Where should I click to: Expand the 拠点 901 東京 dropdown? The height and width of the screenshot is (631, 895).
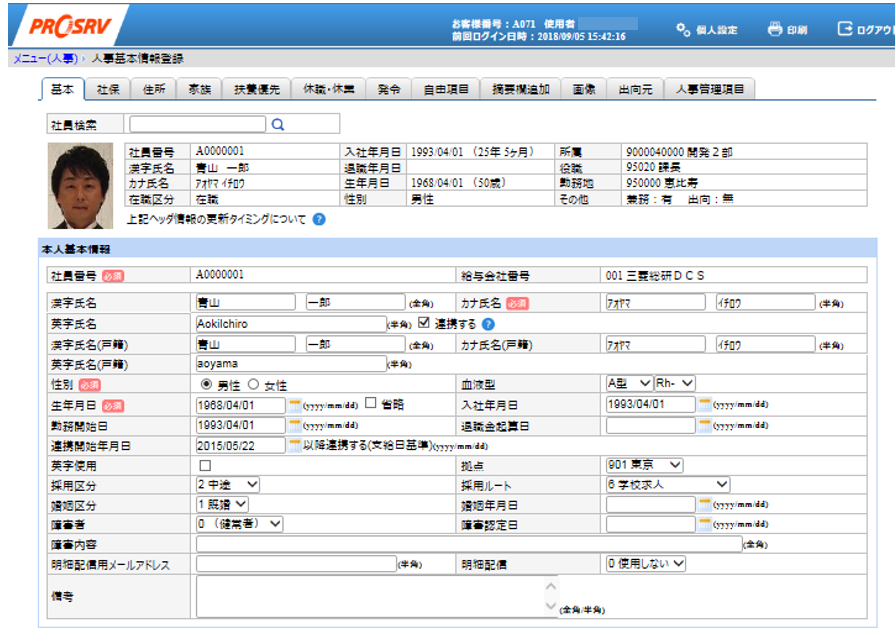click(x=645, y=465)
